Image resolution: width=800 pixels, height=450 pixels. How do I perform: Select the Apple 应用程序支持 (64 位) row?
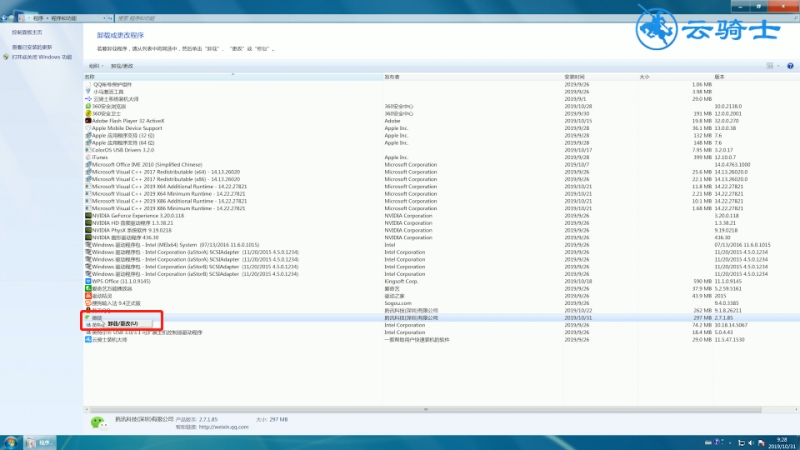[442, 143]
